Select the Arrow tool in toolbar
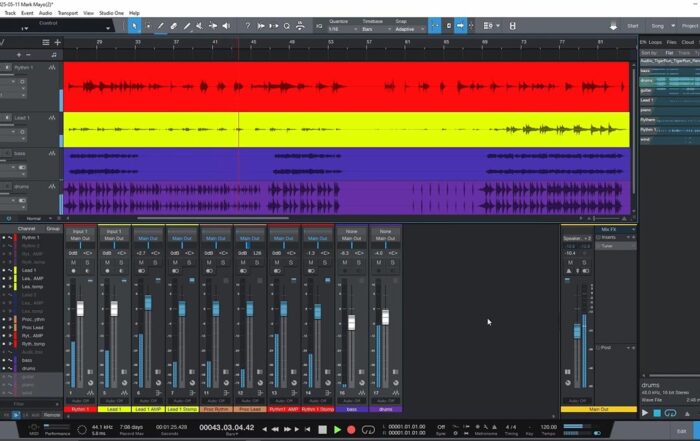 (134, 26)
